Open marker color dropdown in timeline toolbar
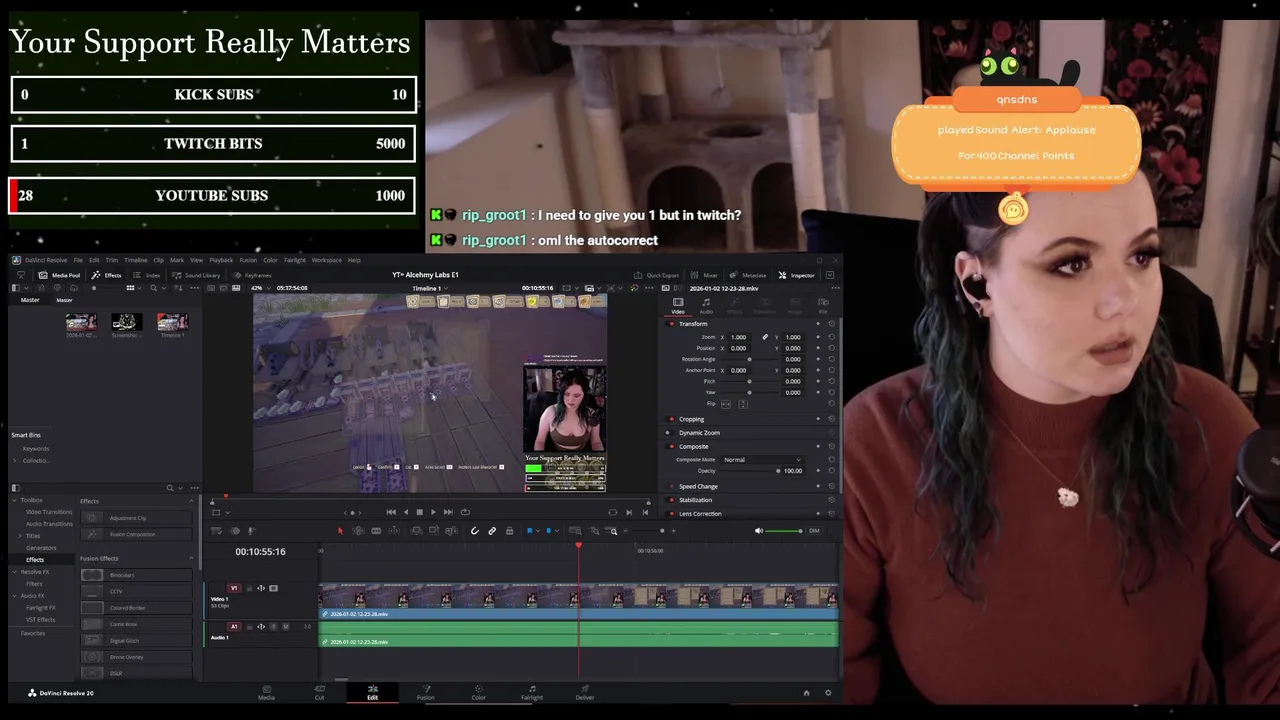The height and width of the screenshot is (720, 1280). (556, 531)
